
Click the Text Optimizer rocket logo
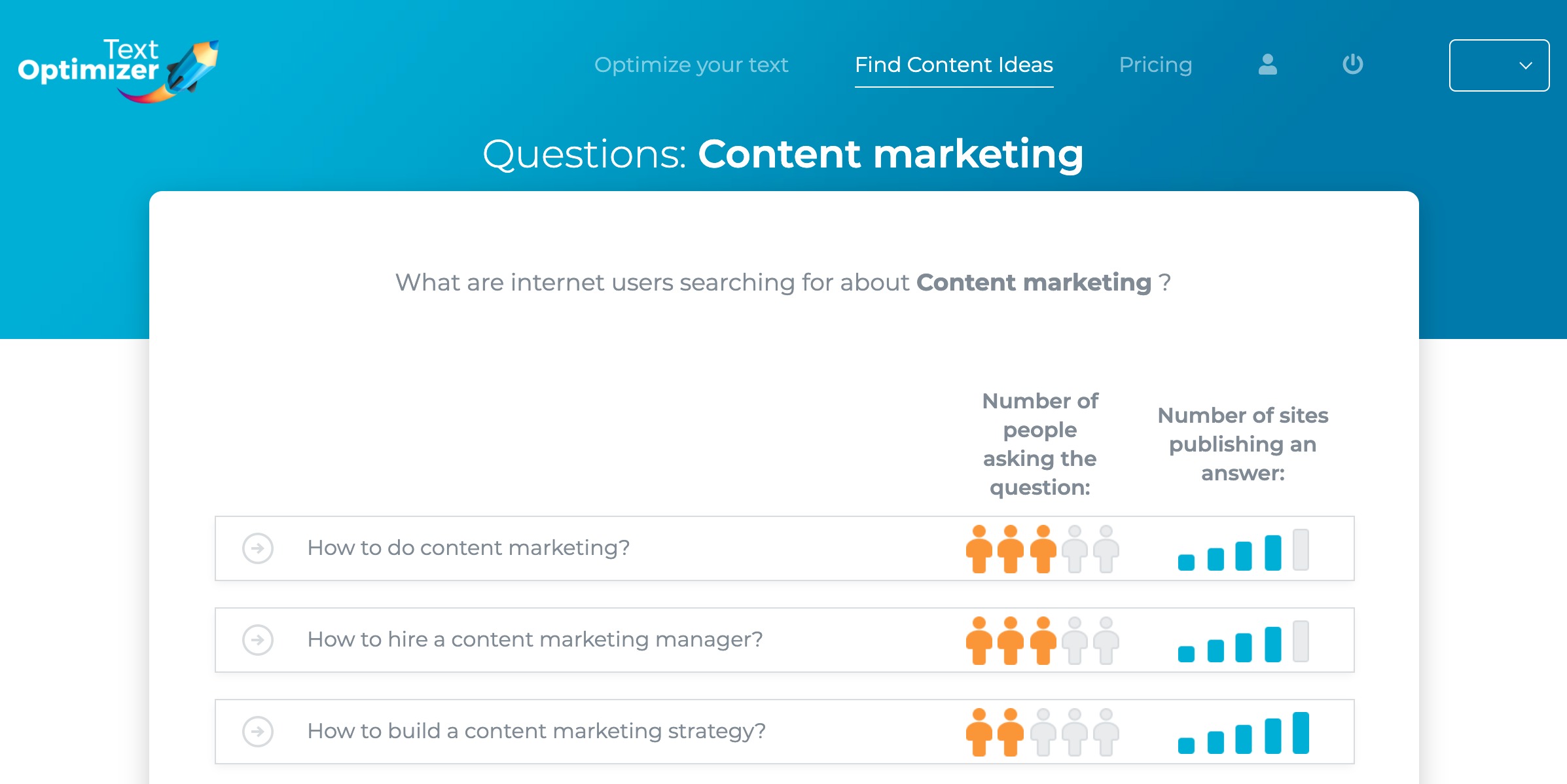tap(118, 71)
